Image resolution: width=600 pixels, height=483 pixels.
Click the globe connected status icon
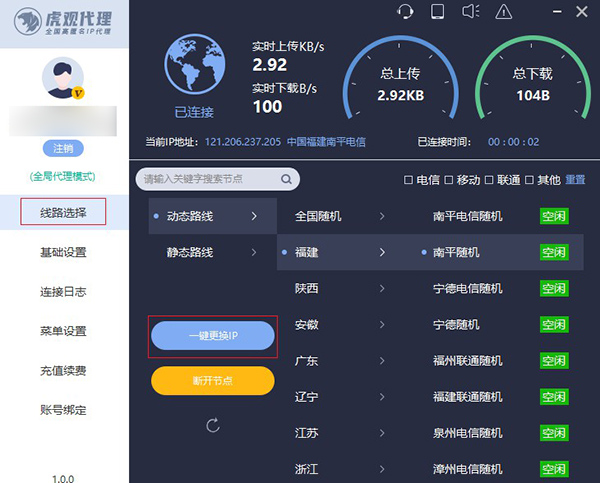point(194,65)
